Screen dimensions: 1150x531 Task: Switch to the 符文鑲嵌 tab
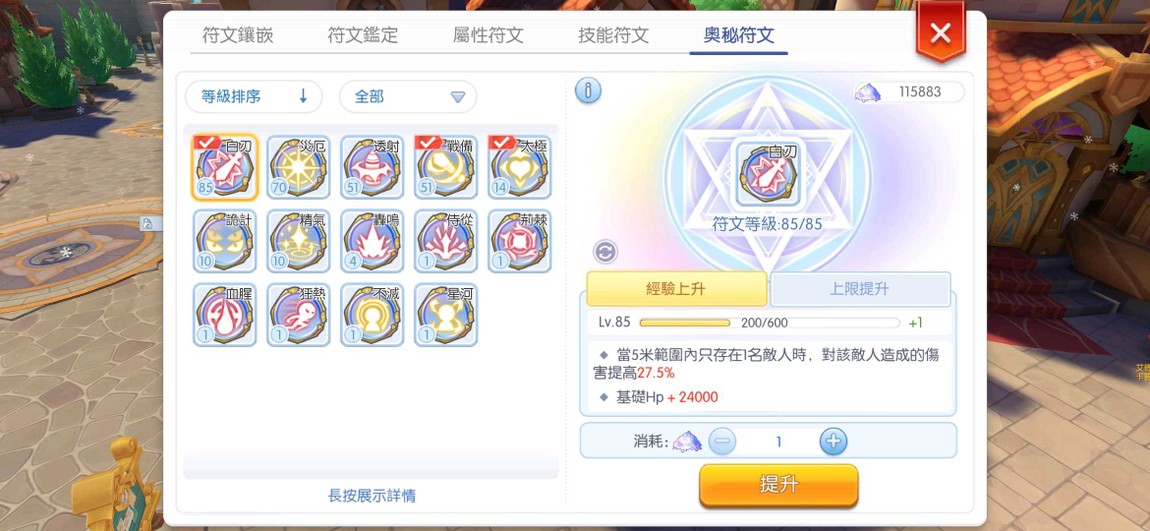click(x=238, y=35)
